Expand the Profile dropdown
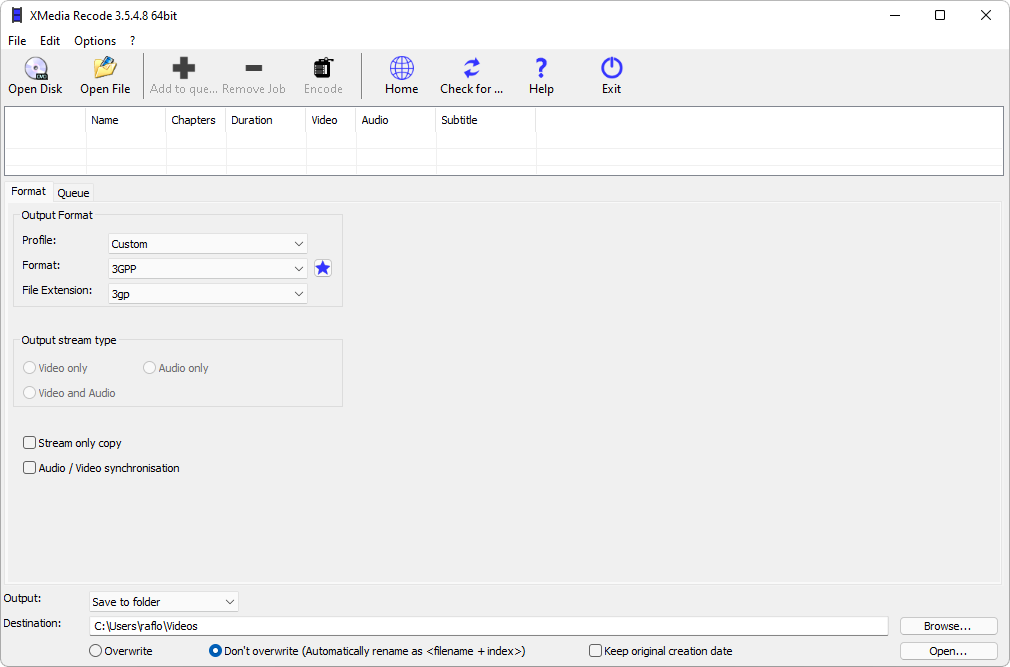 [207, 244]
